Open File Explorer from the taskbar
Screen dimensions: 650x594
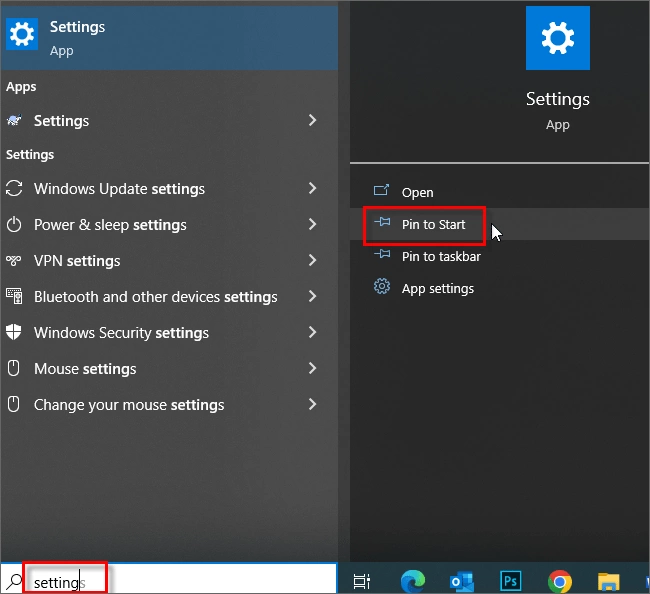(609, 582)
